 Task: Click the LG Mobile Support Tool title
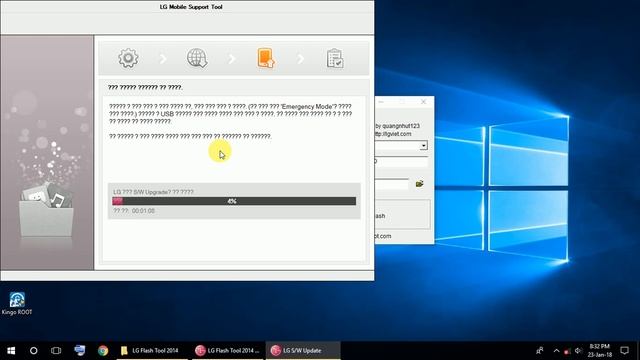191,7
